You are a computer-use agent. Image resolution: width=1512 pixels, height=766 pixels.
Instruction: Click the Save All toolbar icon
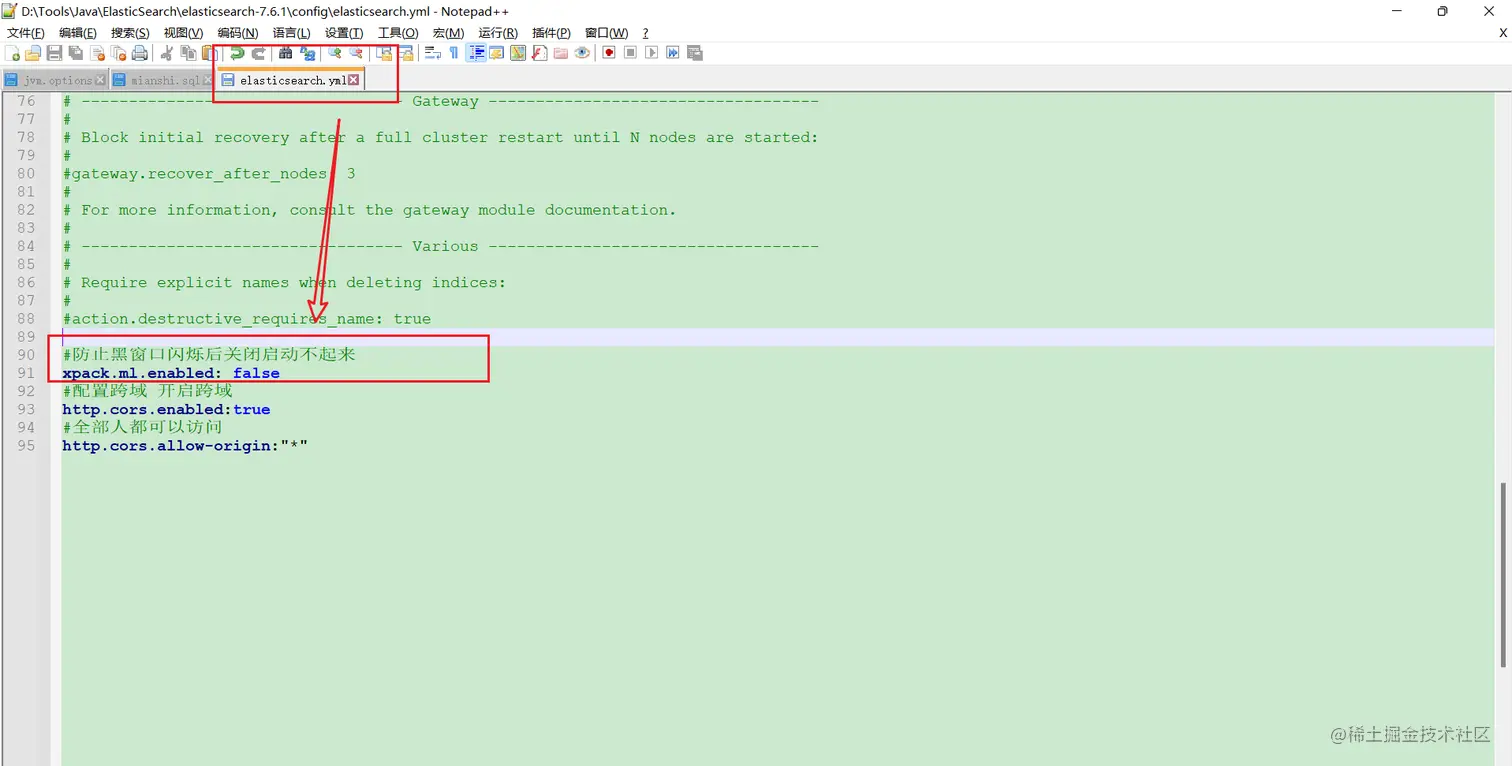75,53
